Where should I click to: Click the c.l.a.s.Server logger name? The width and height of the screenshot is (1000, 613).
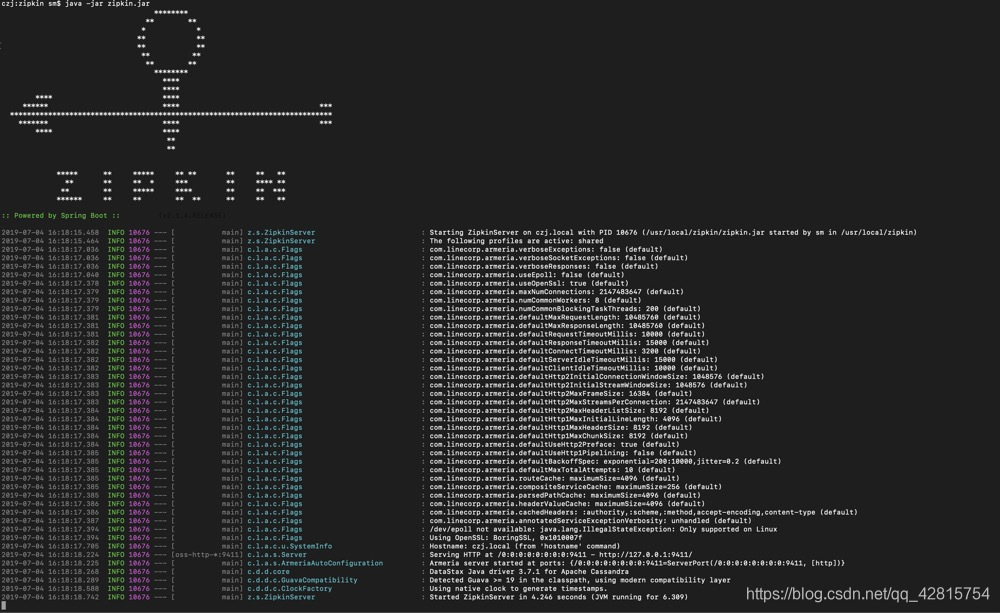(277, 555)
